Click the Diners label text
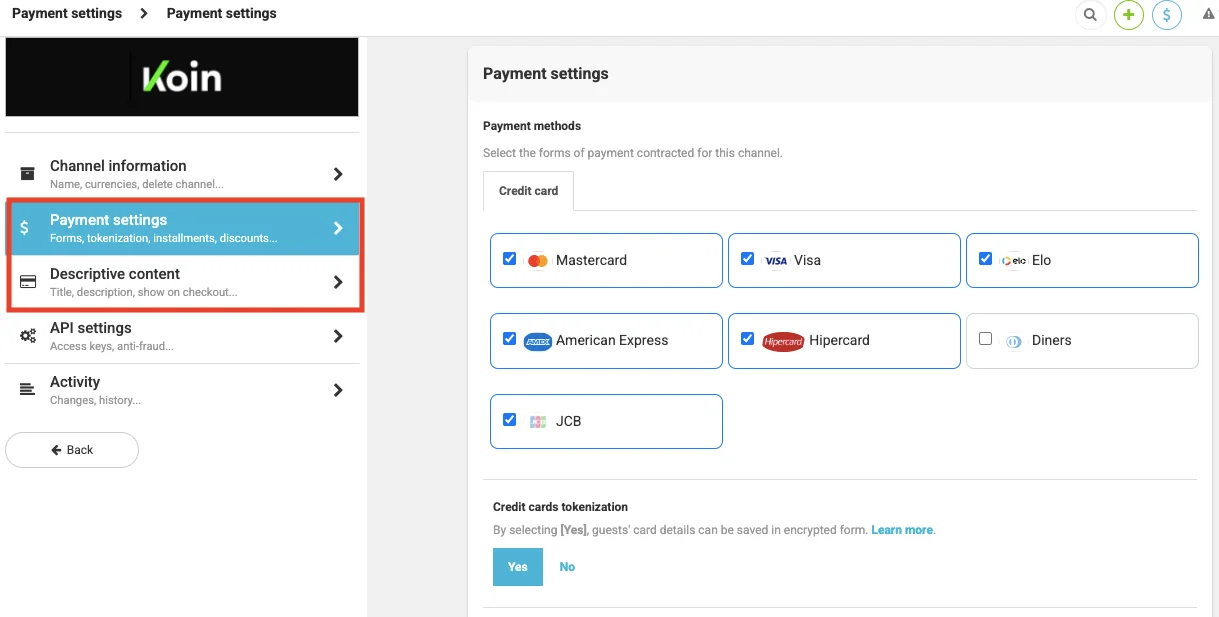Screen dimensions: 1219x617 pos(1051,340)
